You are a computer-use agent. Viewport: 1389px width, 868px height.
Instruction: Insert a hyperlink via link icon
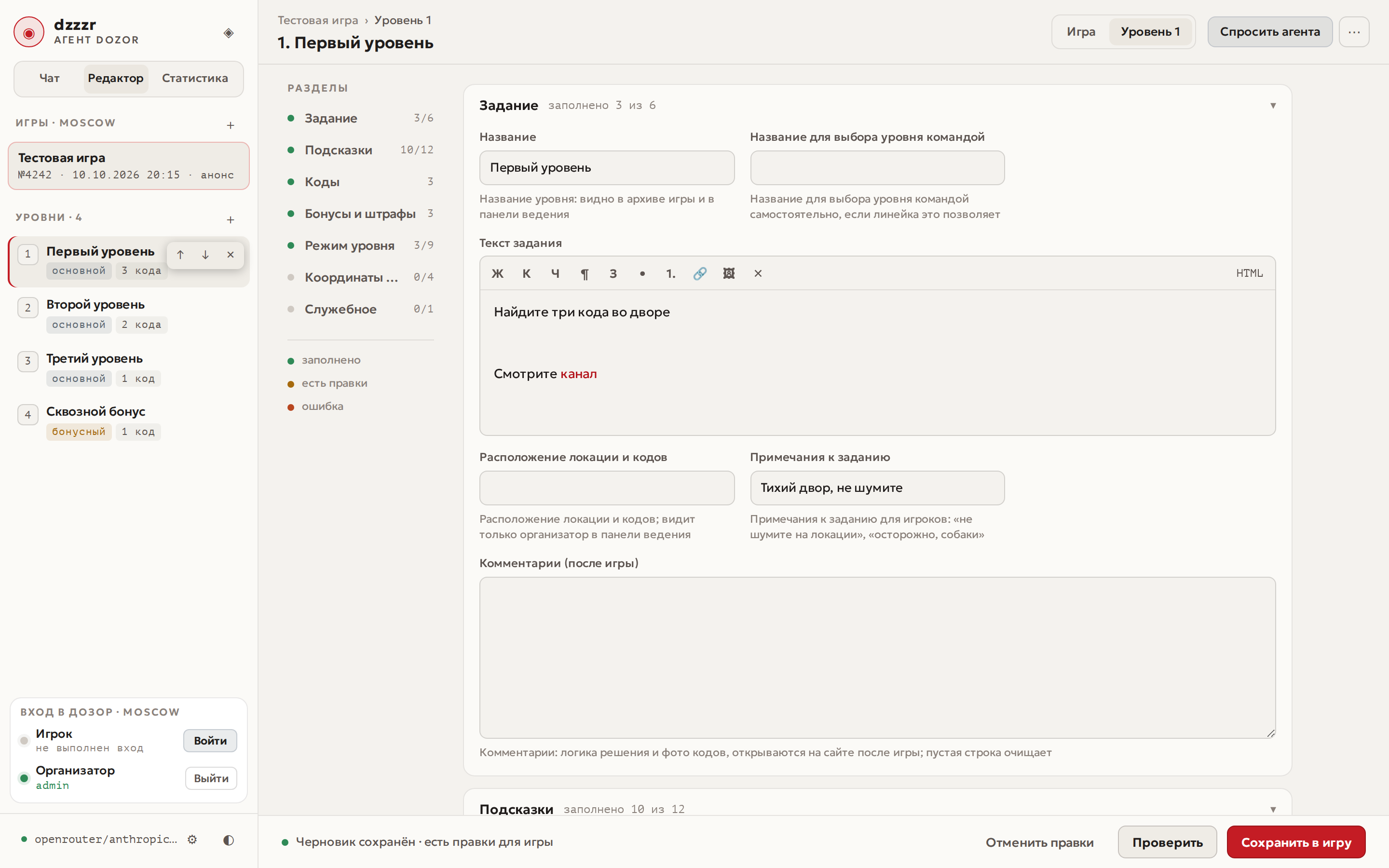pos(700,273)
